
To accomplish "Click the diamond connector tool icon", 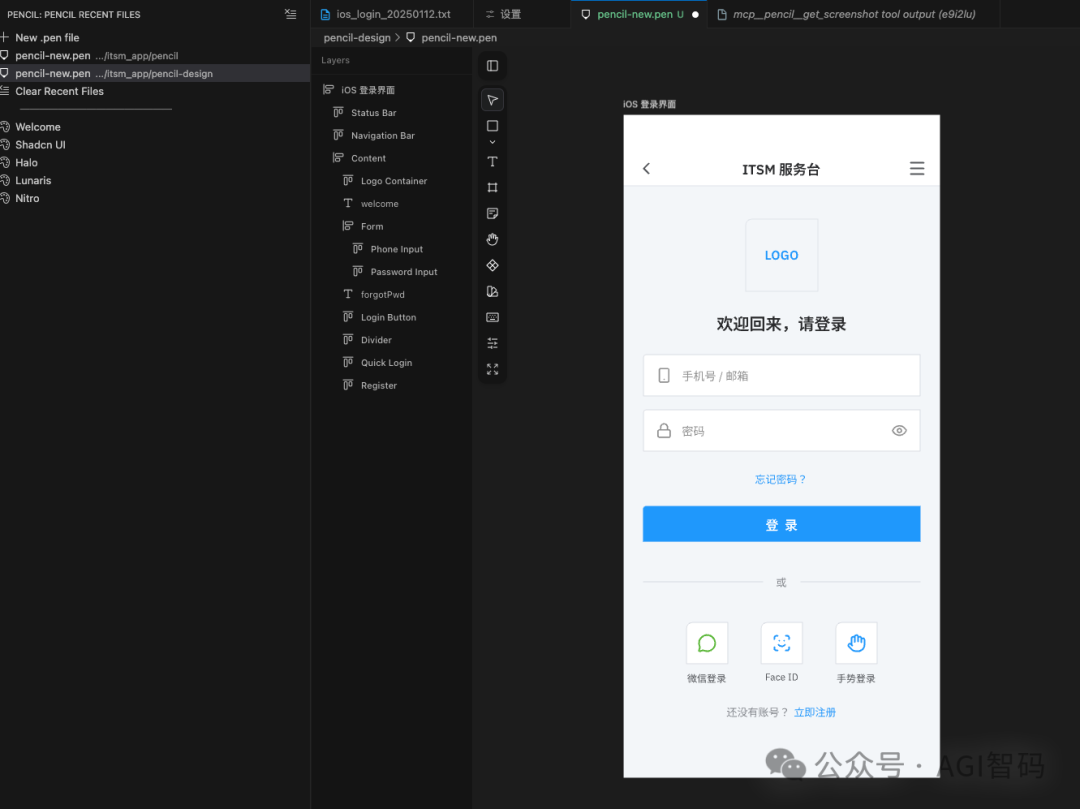I will (492, 265).
